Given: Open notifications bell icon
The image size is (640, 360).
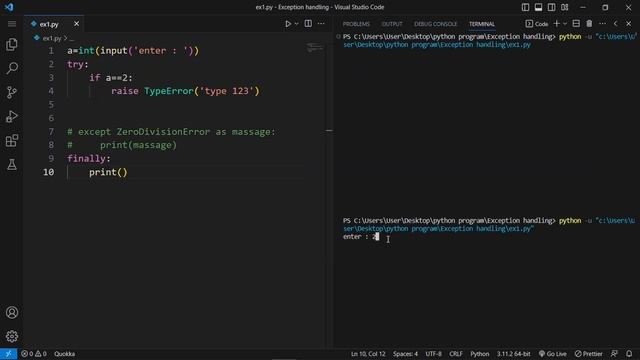Looking at the screenshot, I should pyautogui.click(x=629, y=354).
